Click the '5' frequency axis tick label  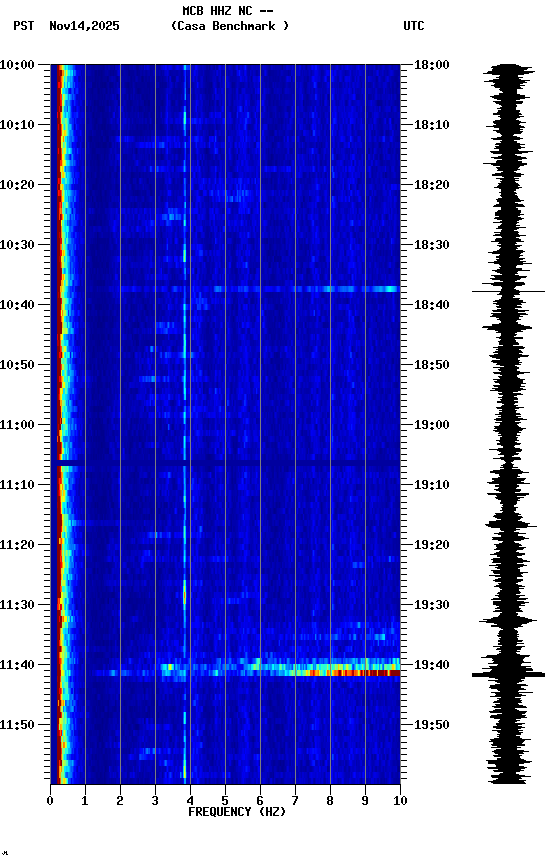[x=225, y=801]
